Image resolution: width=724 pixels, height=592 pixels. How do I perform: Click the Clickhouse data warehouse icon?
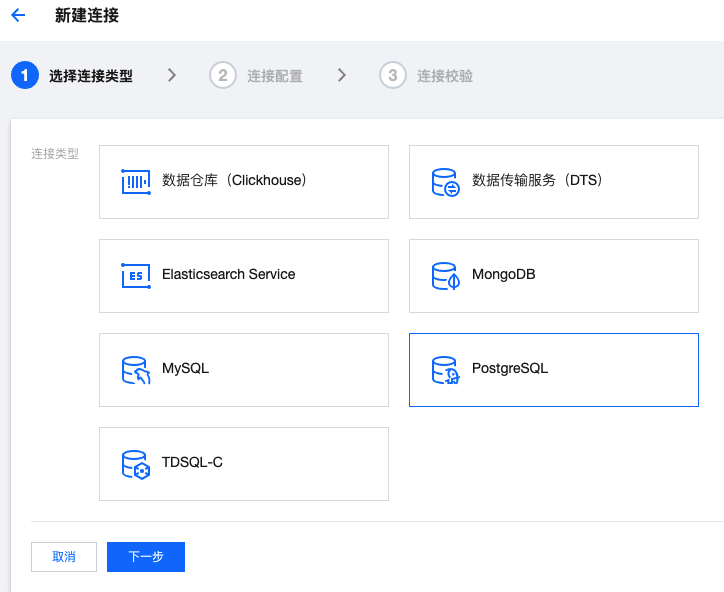pos(136,181)
